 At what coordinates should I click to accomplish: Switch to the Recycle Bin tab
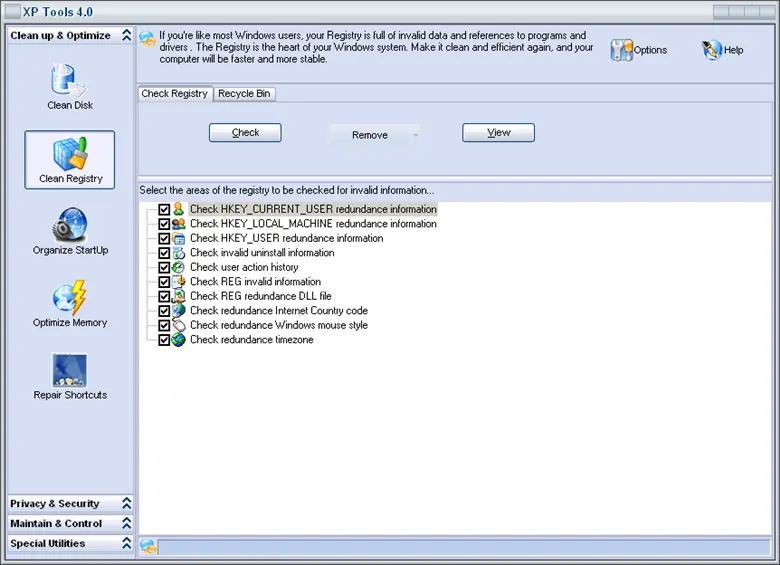point(244,94)
